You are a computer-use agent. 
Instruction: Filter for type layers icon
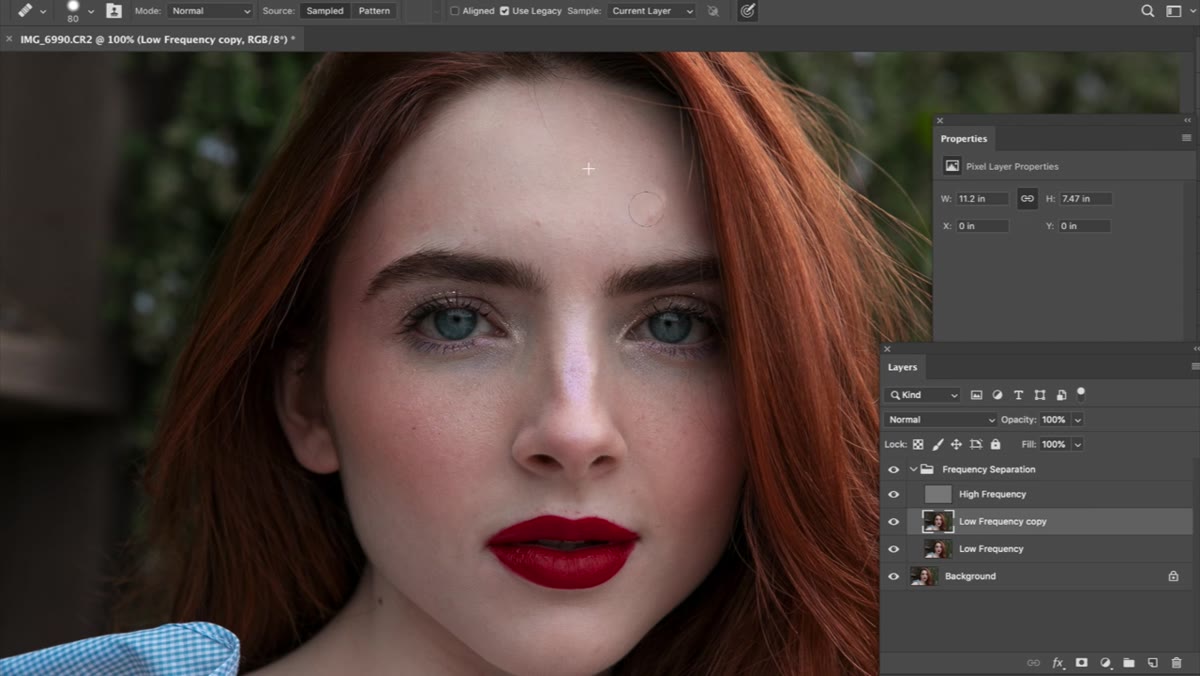1018,395
